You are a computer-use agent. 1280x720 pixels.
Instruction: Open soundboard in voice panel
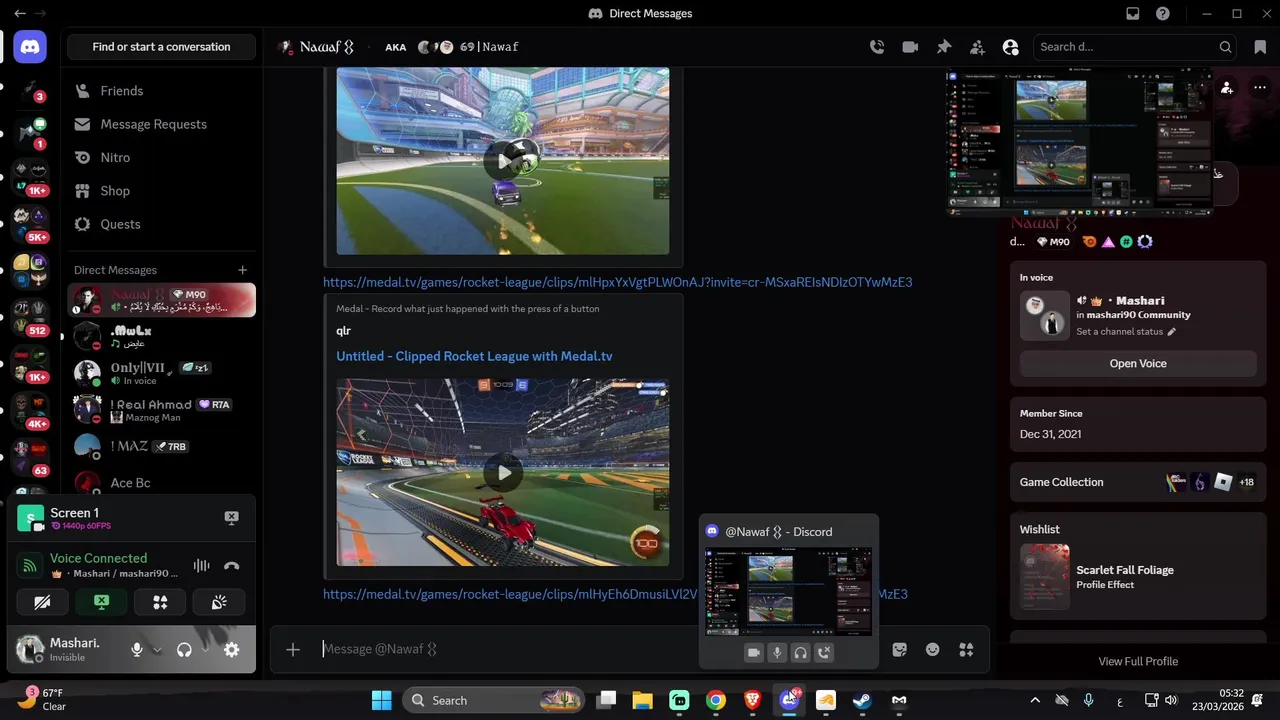pyautogui.click(x=219, y=602)
